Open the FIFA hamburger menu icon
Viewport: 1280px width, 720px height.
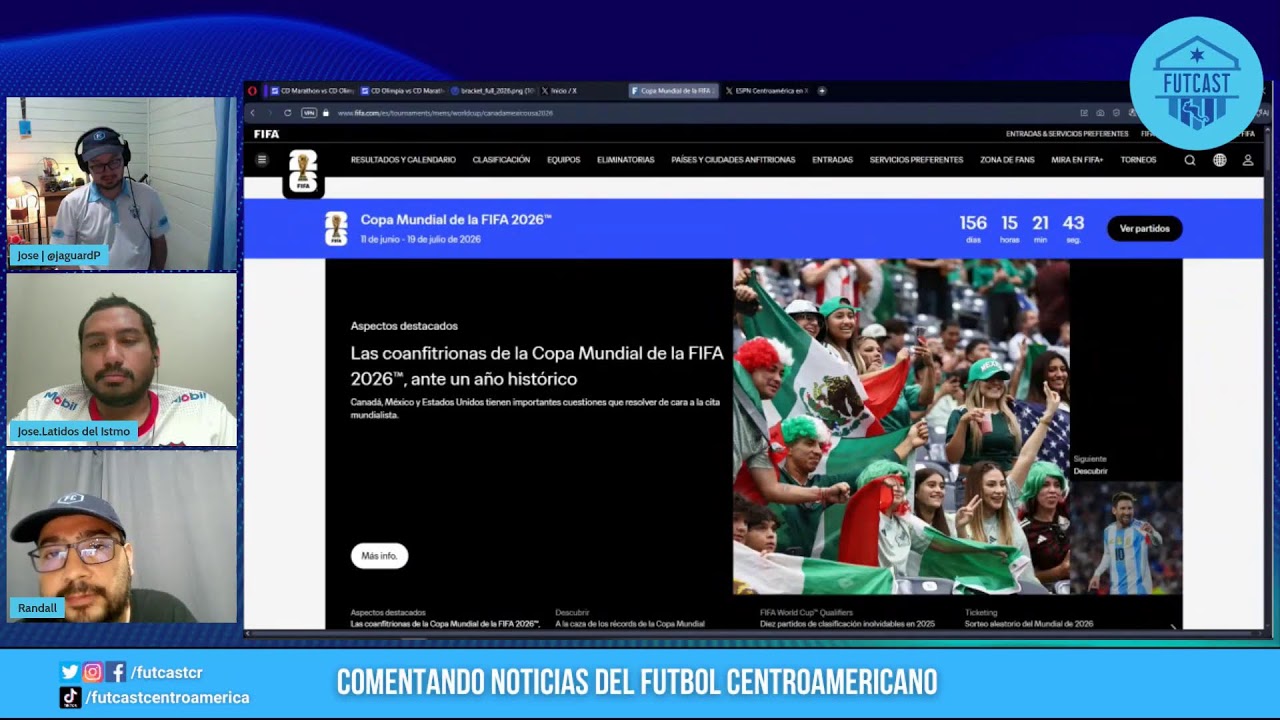(x=262, y=160)
